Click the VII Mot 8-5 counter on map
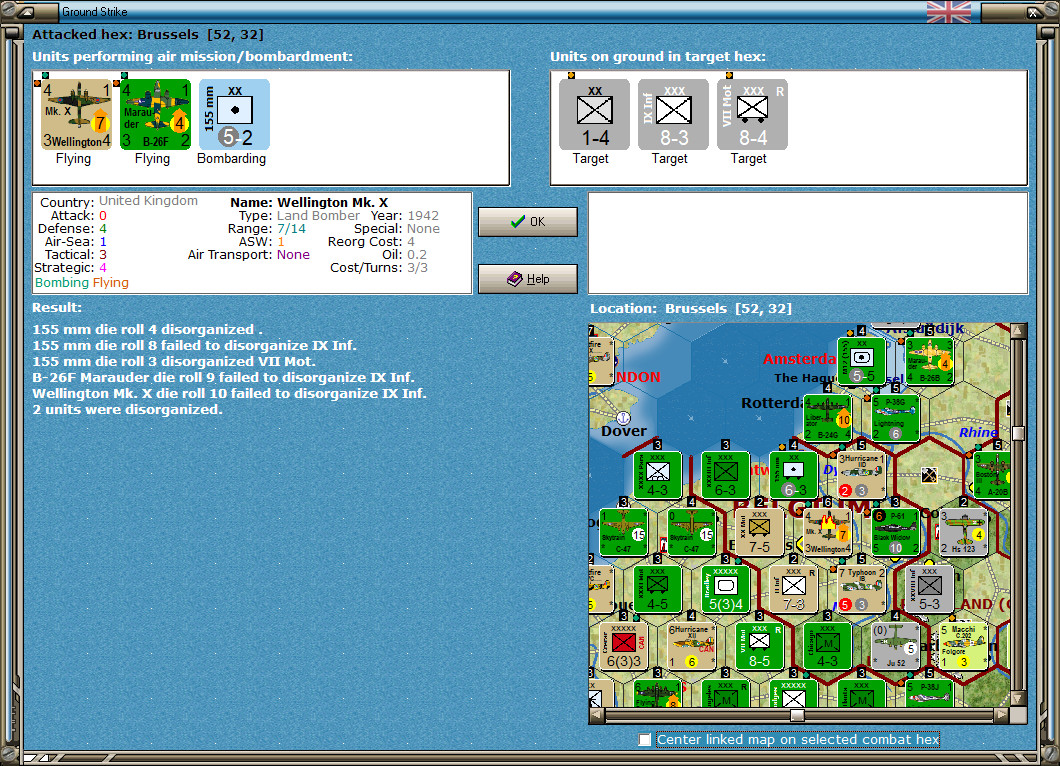This screenshot has height=766, width=1060. (x=759, y=646)
